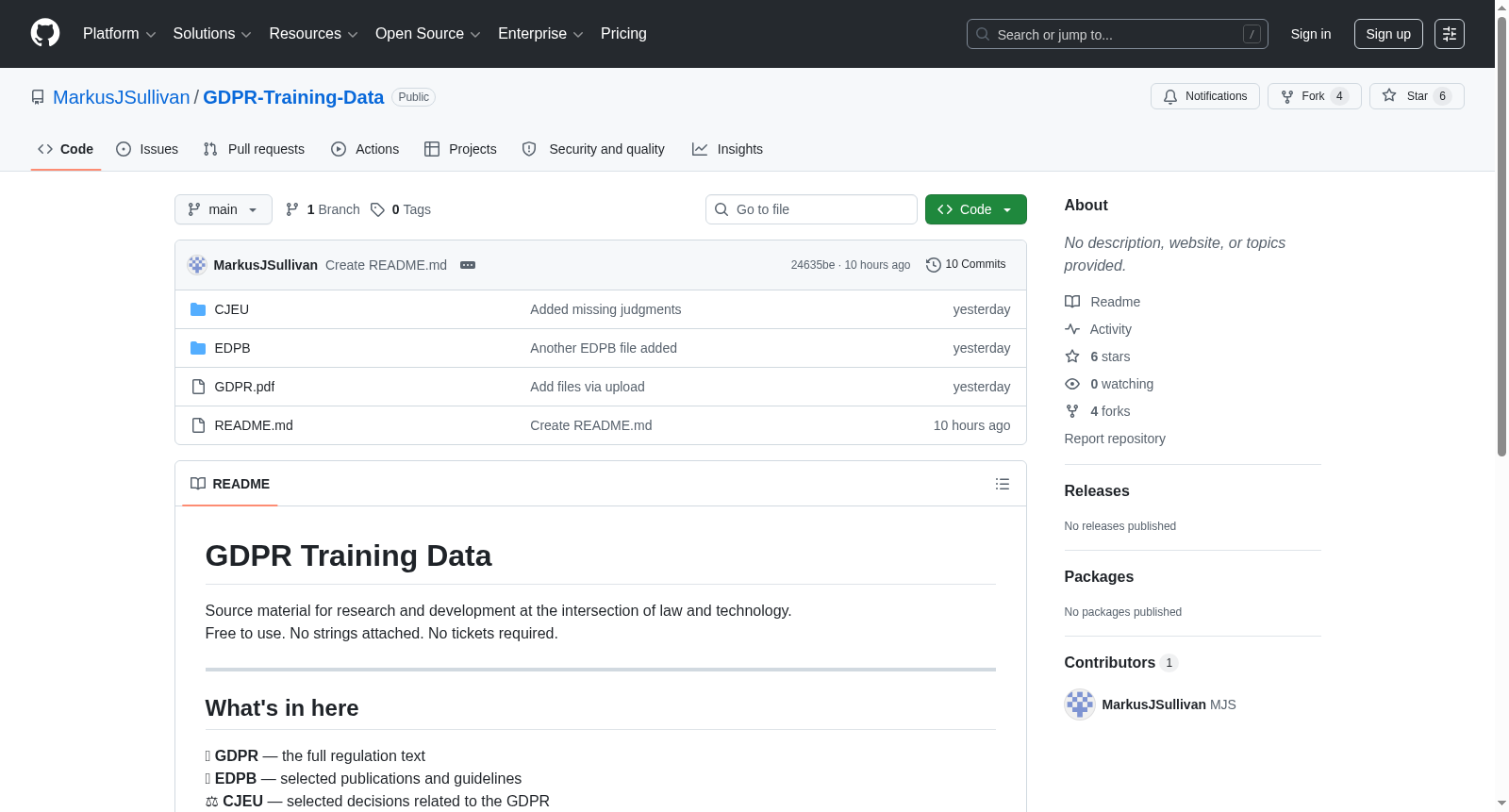The height and width of the screenshot is (812, 1509).
Task: Click the GDPR.pdf file icon
Action: coord(198,387)
